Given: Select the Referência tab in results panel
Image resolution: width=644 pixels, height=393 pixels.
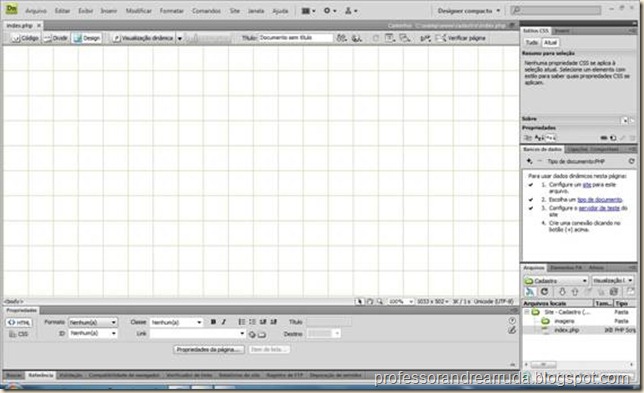Looking at the screenshot, I should coord(40,375).
